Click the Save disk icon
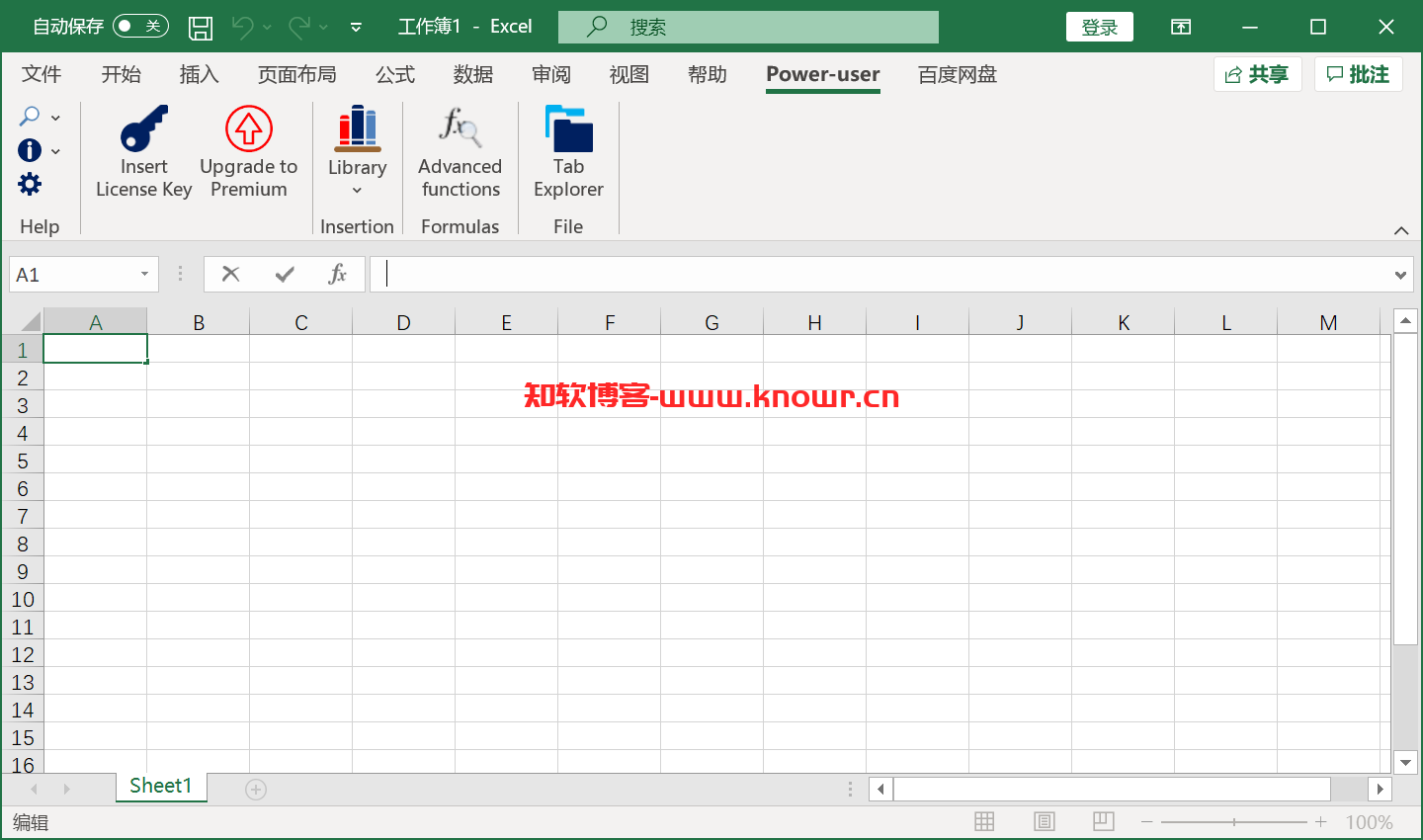The width and height of the screenshot is (1423, 840). point(201,27)
